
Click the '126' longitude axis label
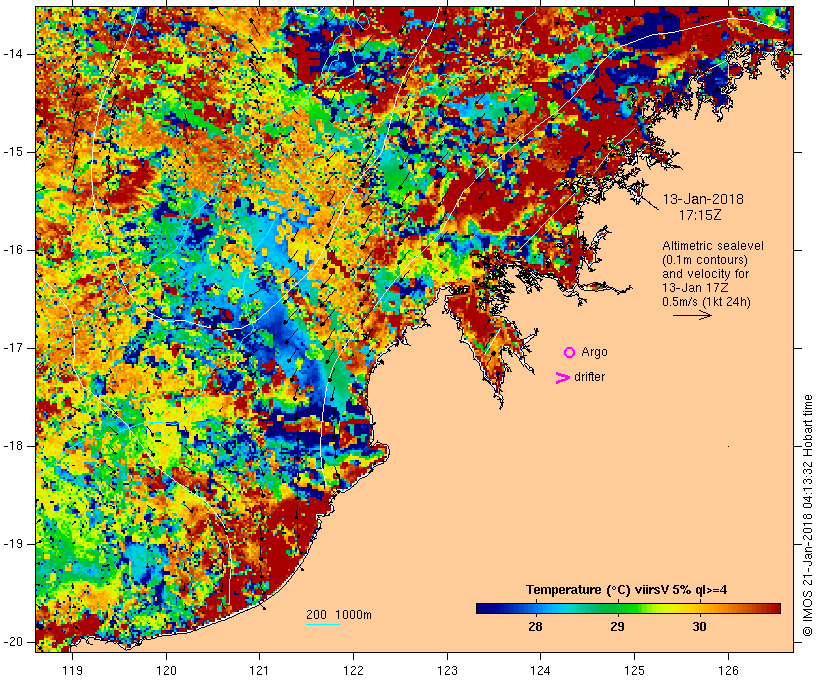[x=728, y=670]
